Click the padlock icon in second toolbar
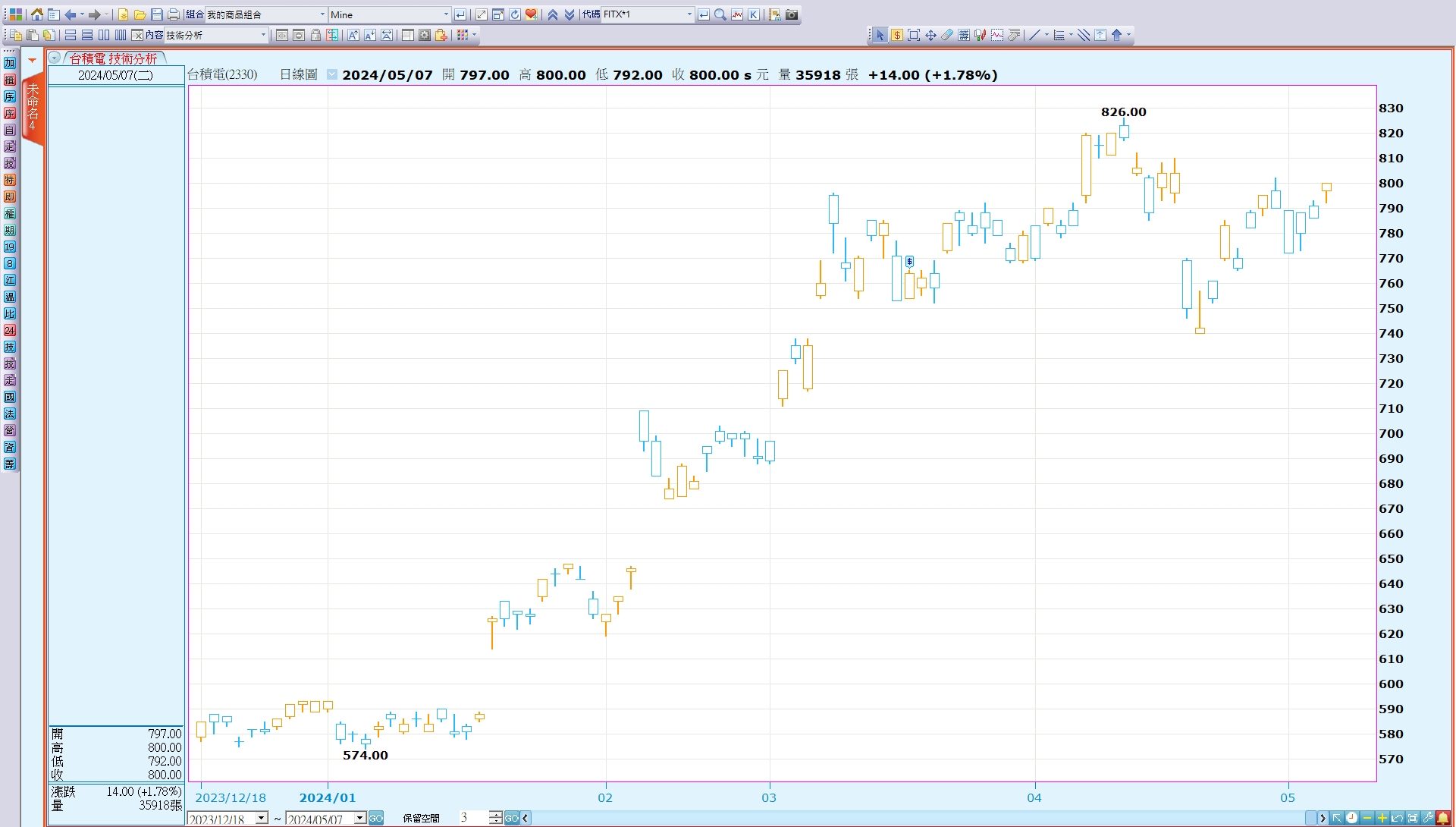The width and height of the screenshot is (1456, 827). click(x=315, y=35)
